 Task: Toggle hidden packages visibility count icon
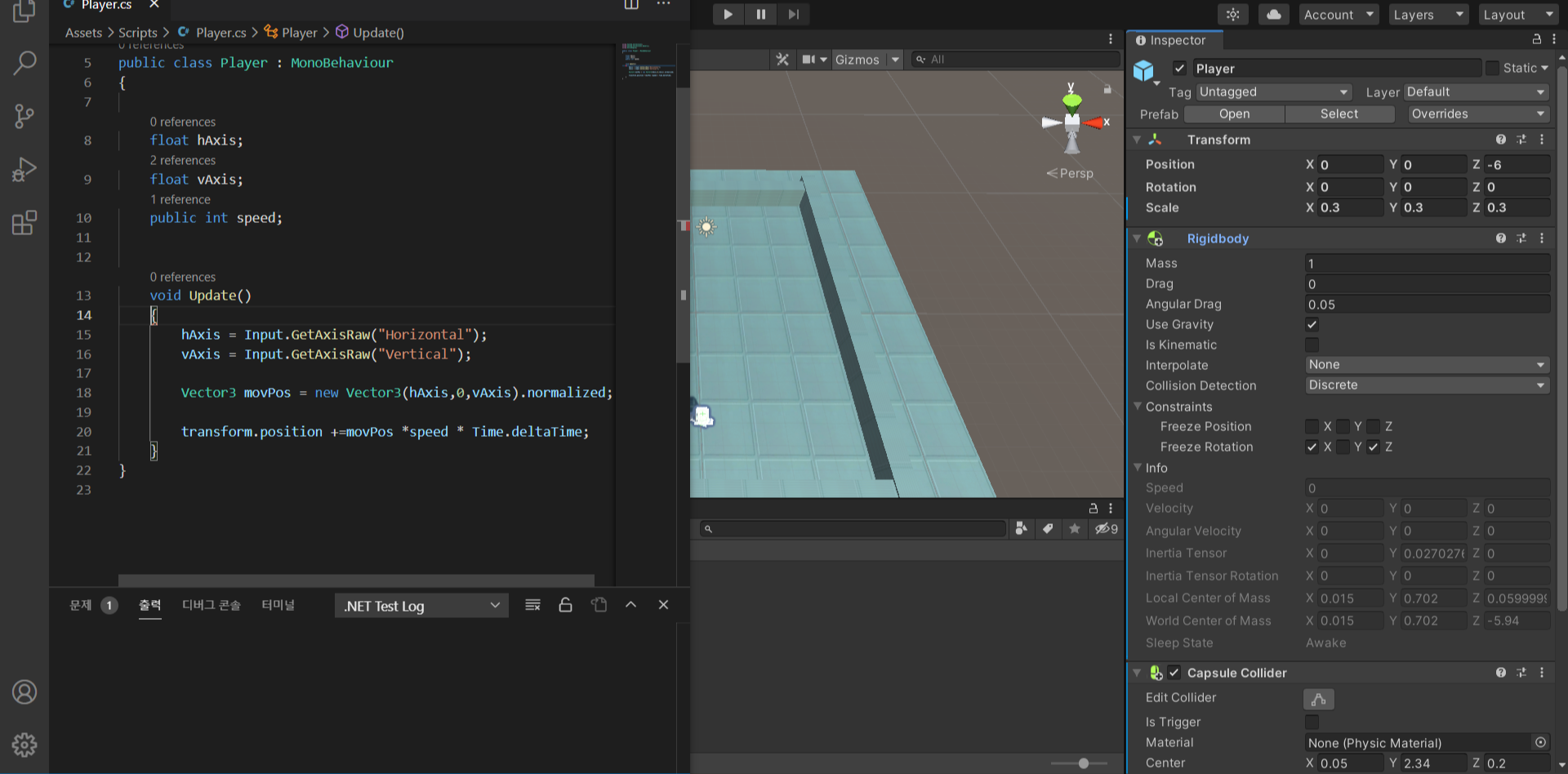click(1107, 529)
